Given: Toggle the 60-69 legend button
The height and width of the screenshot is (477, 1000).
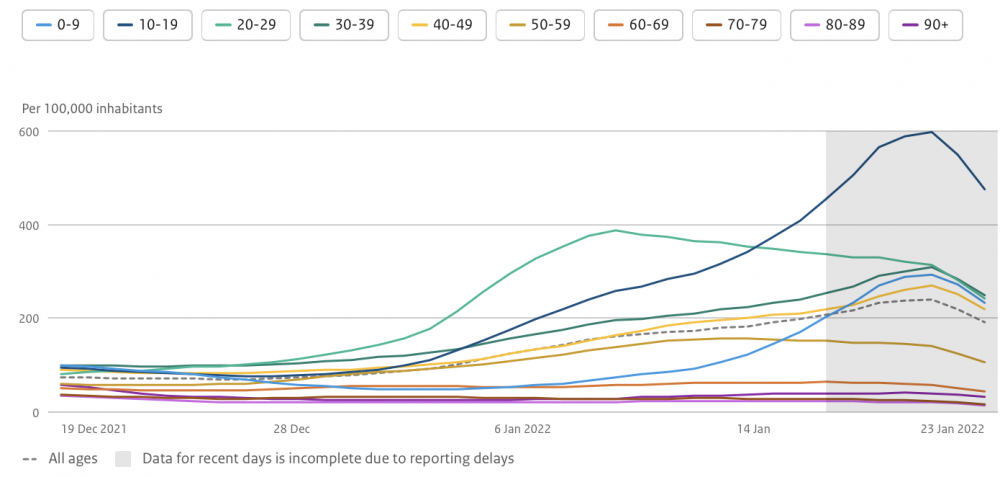Looking at the screenshot, I should [x=639, y=25].
